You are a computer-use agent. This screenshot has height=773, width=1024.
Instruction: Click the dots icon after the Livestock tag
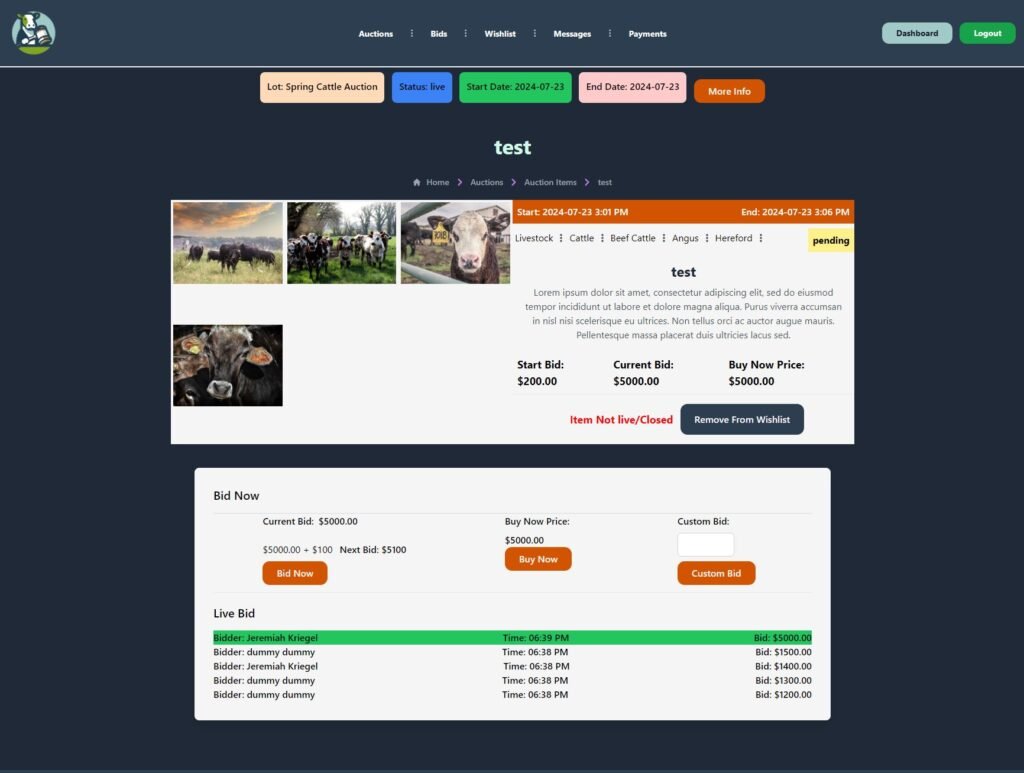click(x=560, y=238)
